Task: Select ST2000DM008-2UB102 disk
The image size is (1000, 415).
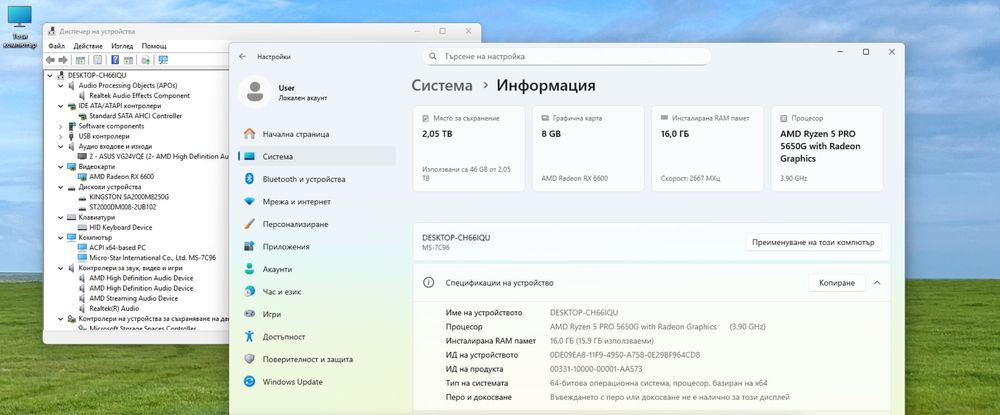Action: (x=123, y=207)
